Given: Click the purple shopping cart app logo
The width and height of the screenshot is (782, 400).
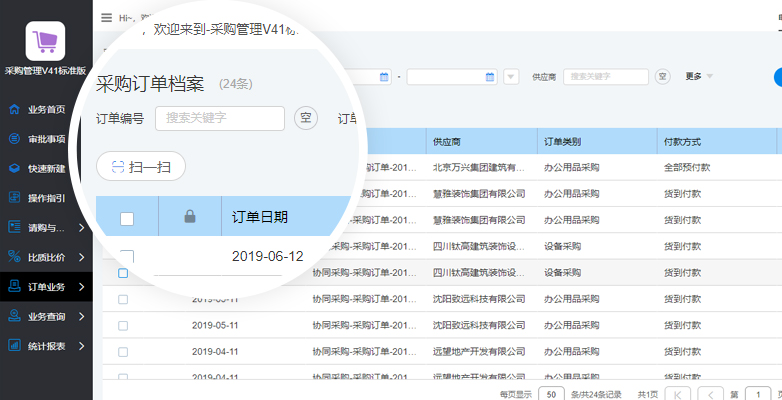Looking at the screenshot, I should coord(45,41).
